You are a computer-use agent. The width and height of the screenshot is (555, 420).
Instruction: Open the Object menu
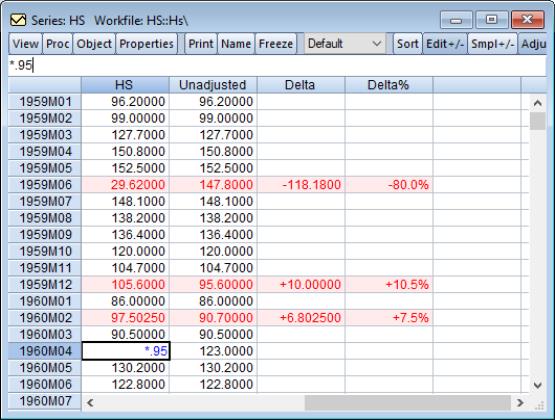(94, 44)
